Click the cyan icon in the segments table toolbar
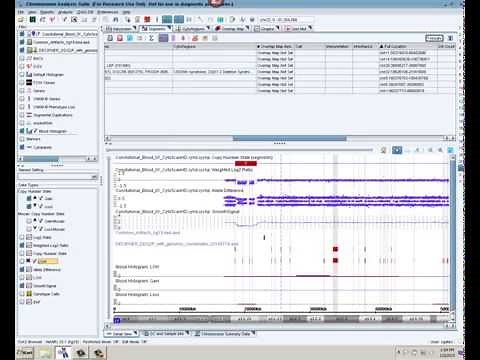 pyautogui.click(x=130, y=38)
